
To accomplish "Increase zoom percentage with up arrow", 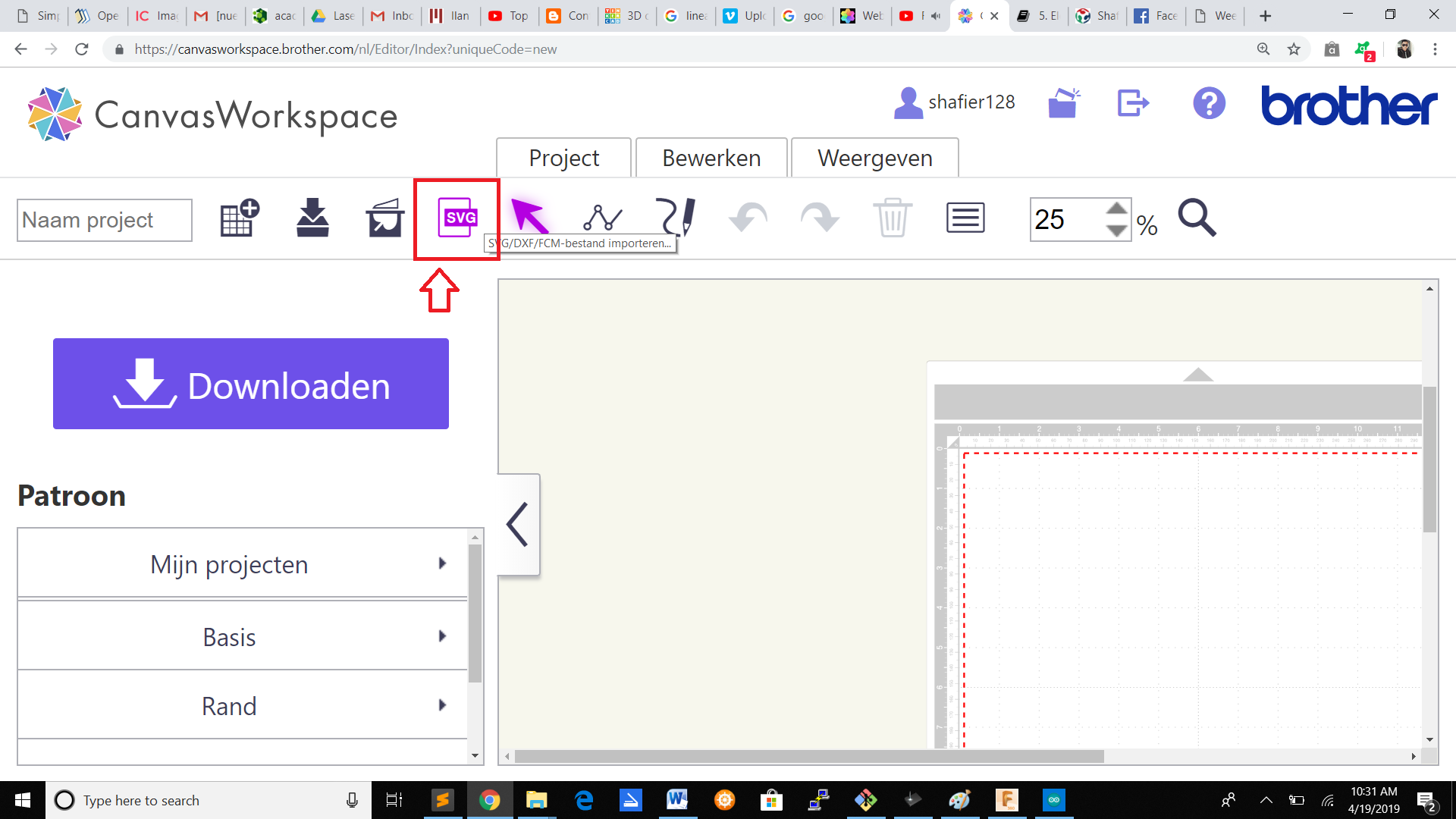I will (x=1116, y=209).
